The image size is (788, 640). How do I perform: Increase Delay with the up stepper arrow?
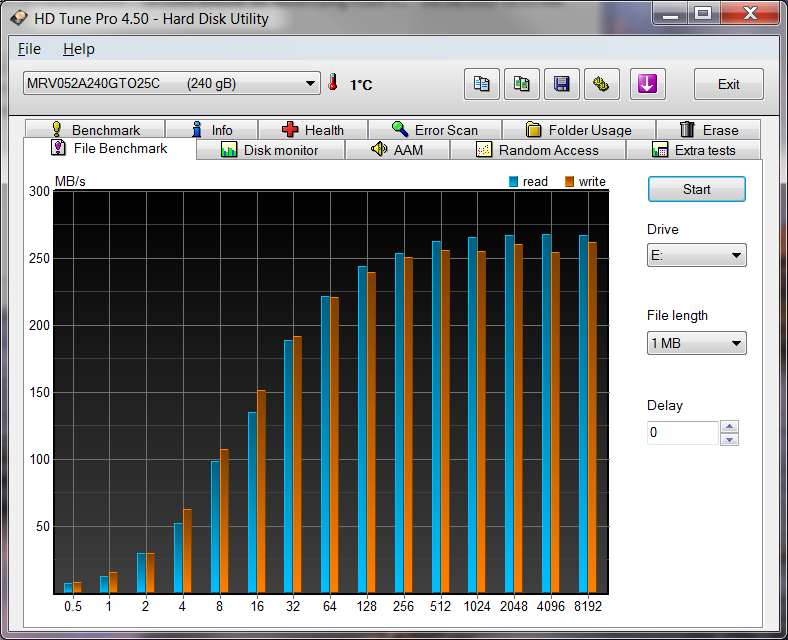[x=730, y=427]
